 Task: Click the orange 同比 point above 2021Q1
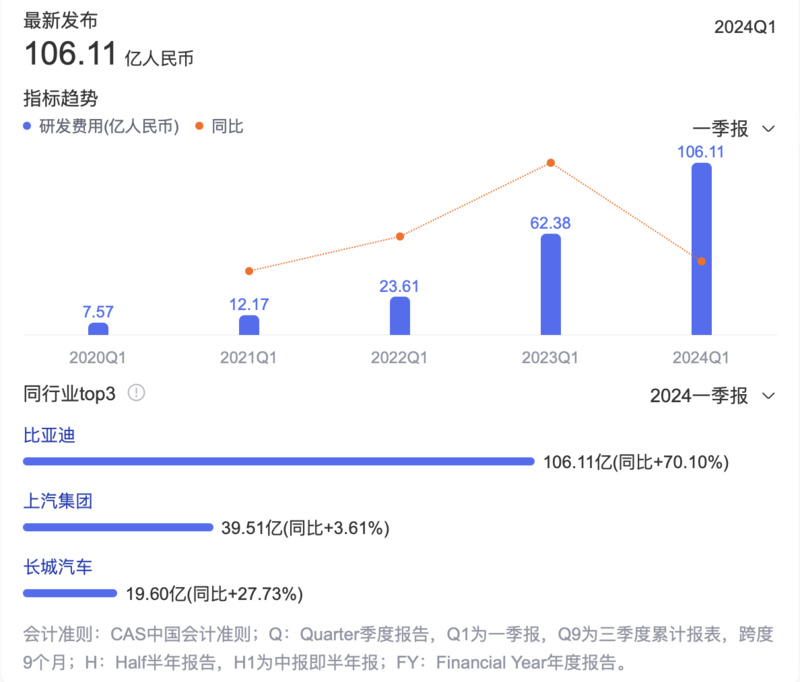click(249, 271)
